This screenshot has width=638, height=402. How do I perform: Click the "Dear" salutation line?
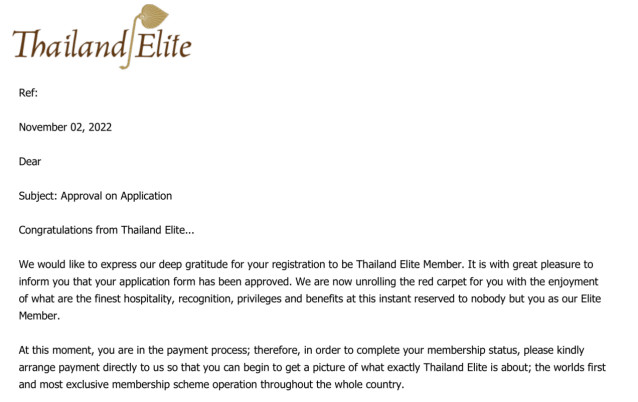point(30,161)
